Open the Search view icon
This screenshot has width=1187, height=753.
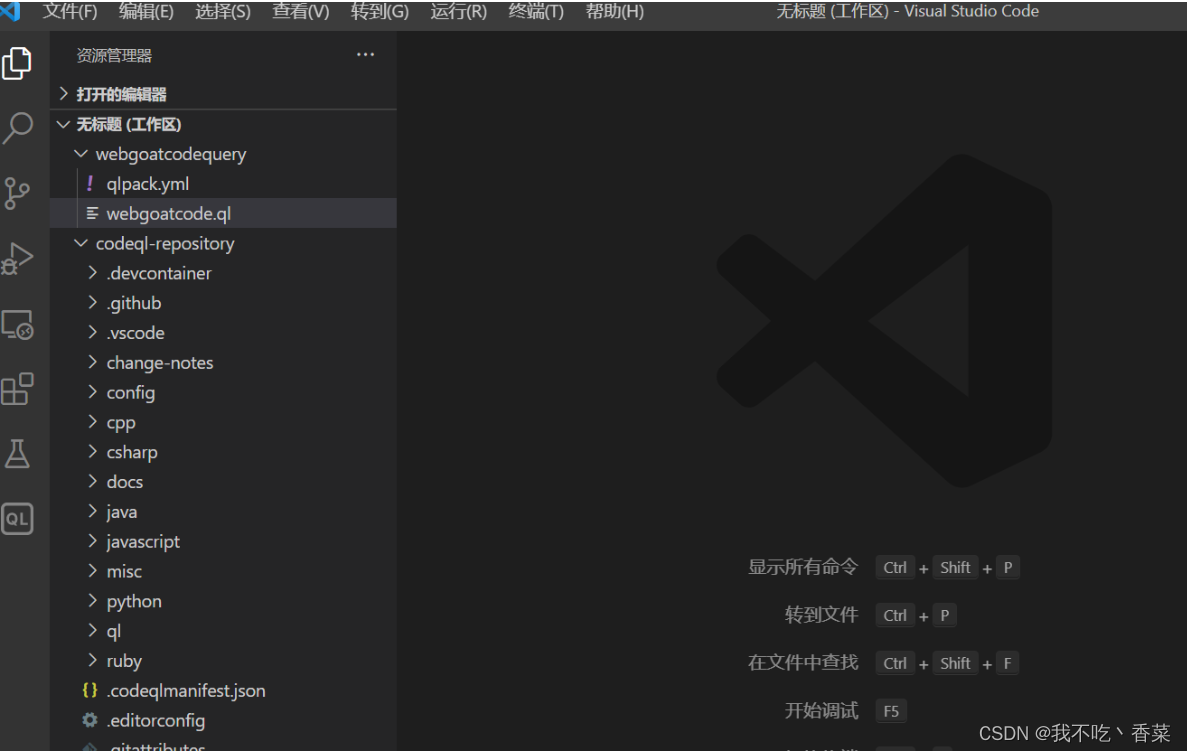coord(17,128)
